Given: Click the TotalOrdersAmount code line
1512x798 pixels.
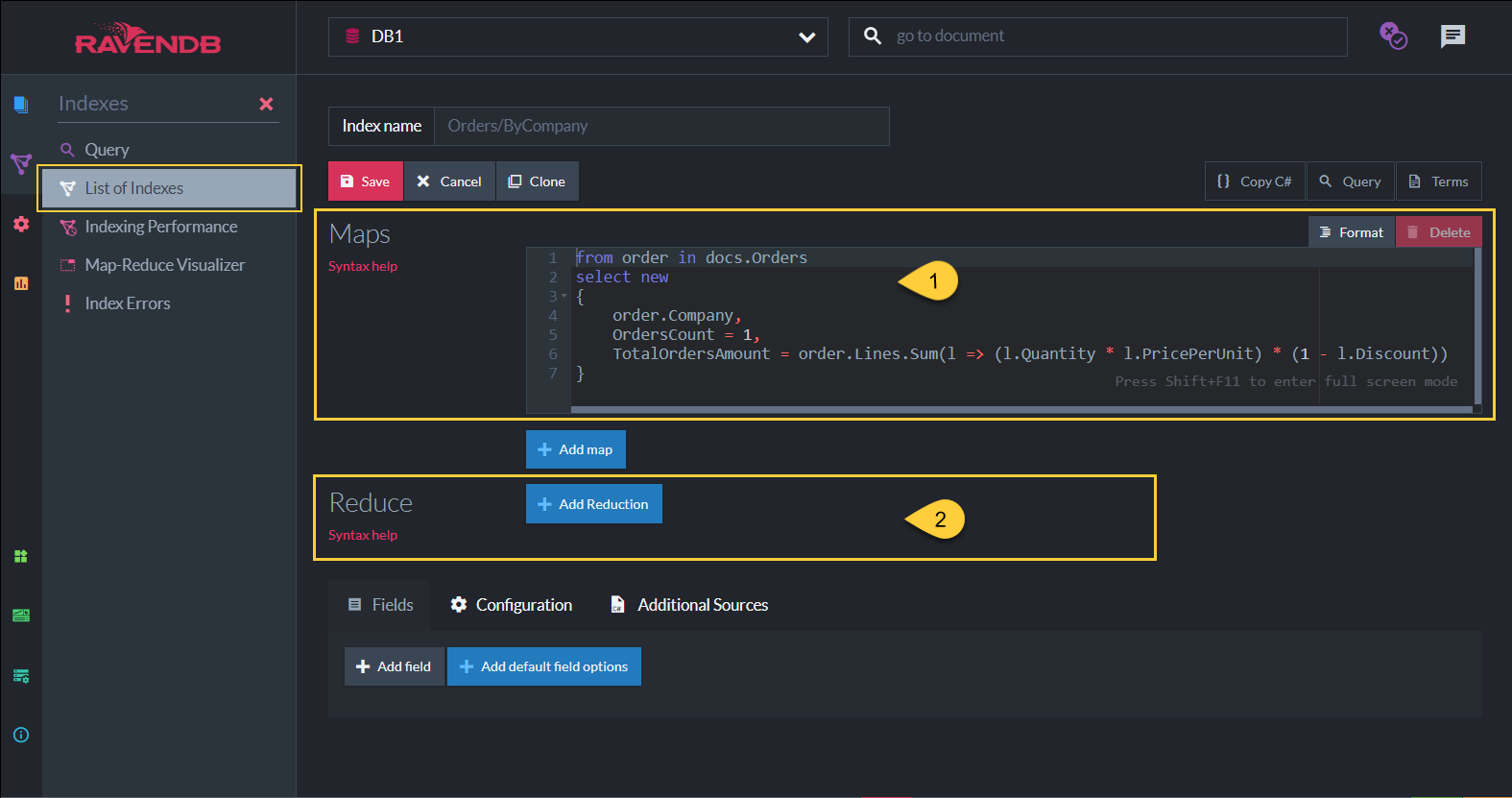Looking at the screenshot, I should coord(1030,353).
